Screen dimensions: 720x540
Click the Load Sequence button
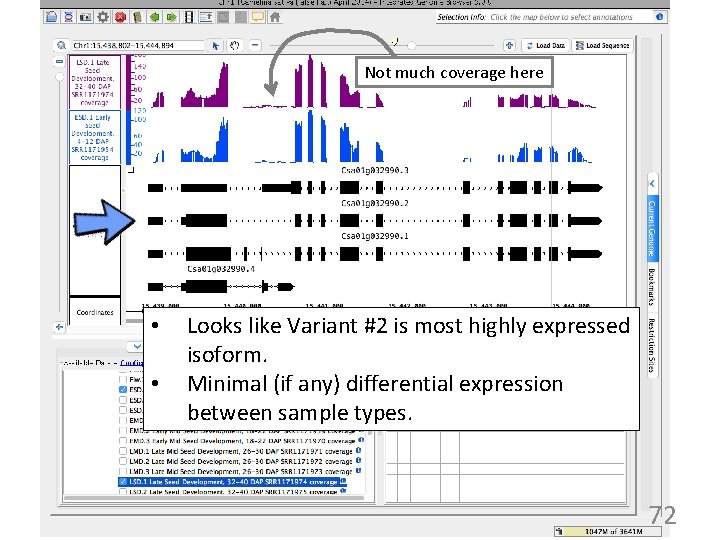coord(602,45)
